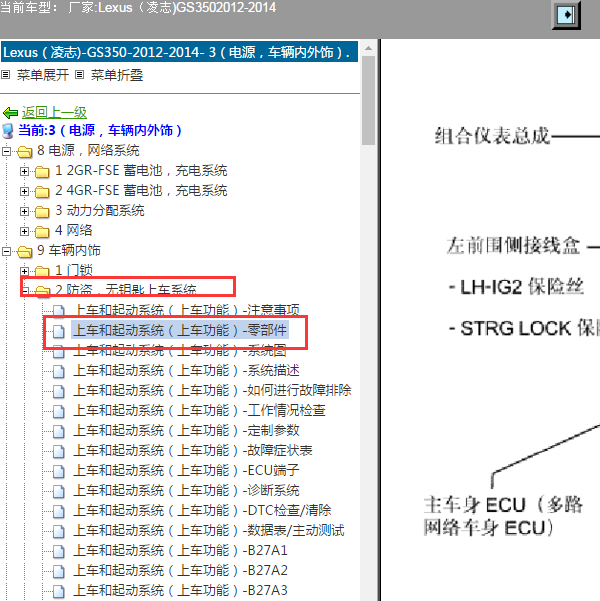Expand the 1 门锁 node
The width and height of the screenshot is (600, 601).
[x=25, y=271]
